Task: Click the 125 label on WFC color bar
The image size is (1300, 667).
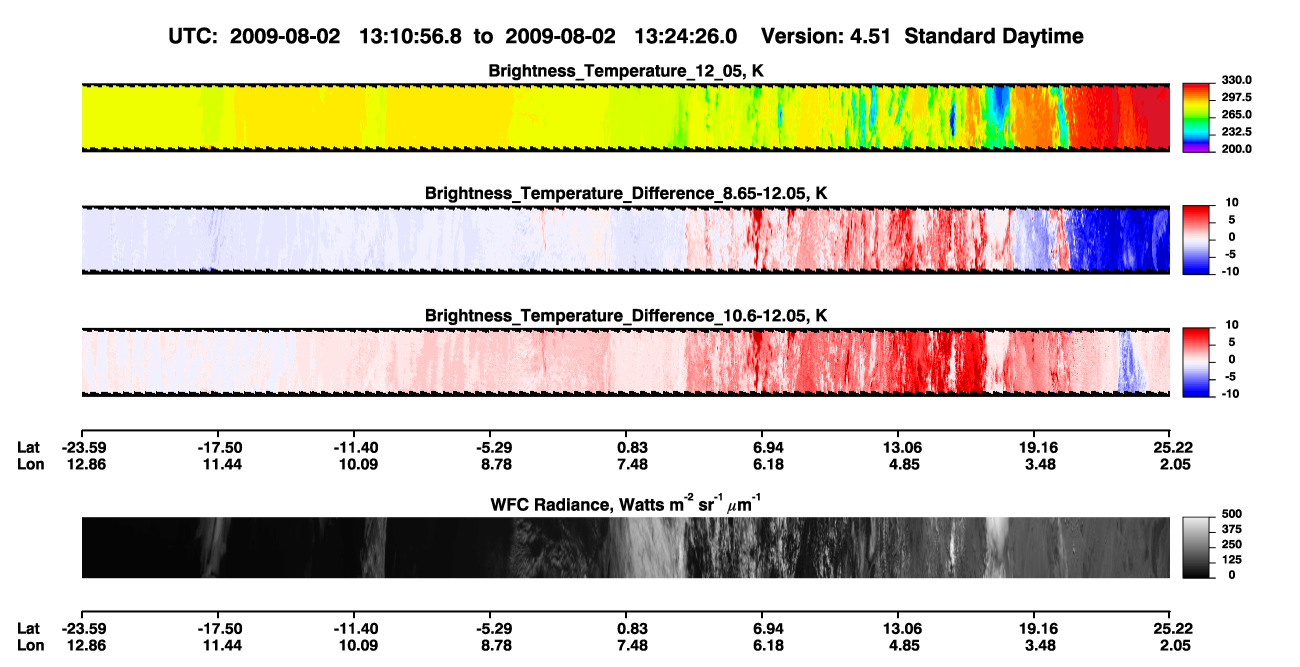Action: point(1230,559)
